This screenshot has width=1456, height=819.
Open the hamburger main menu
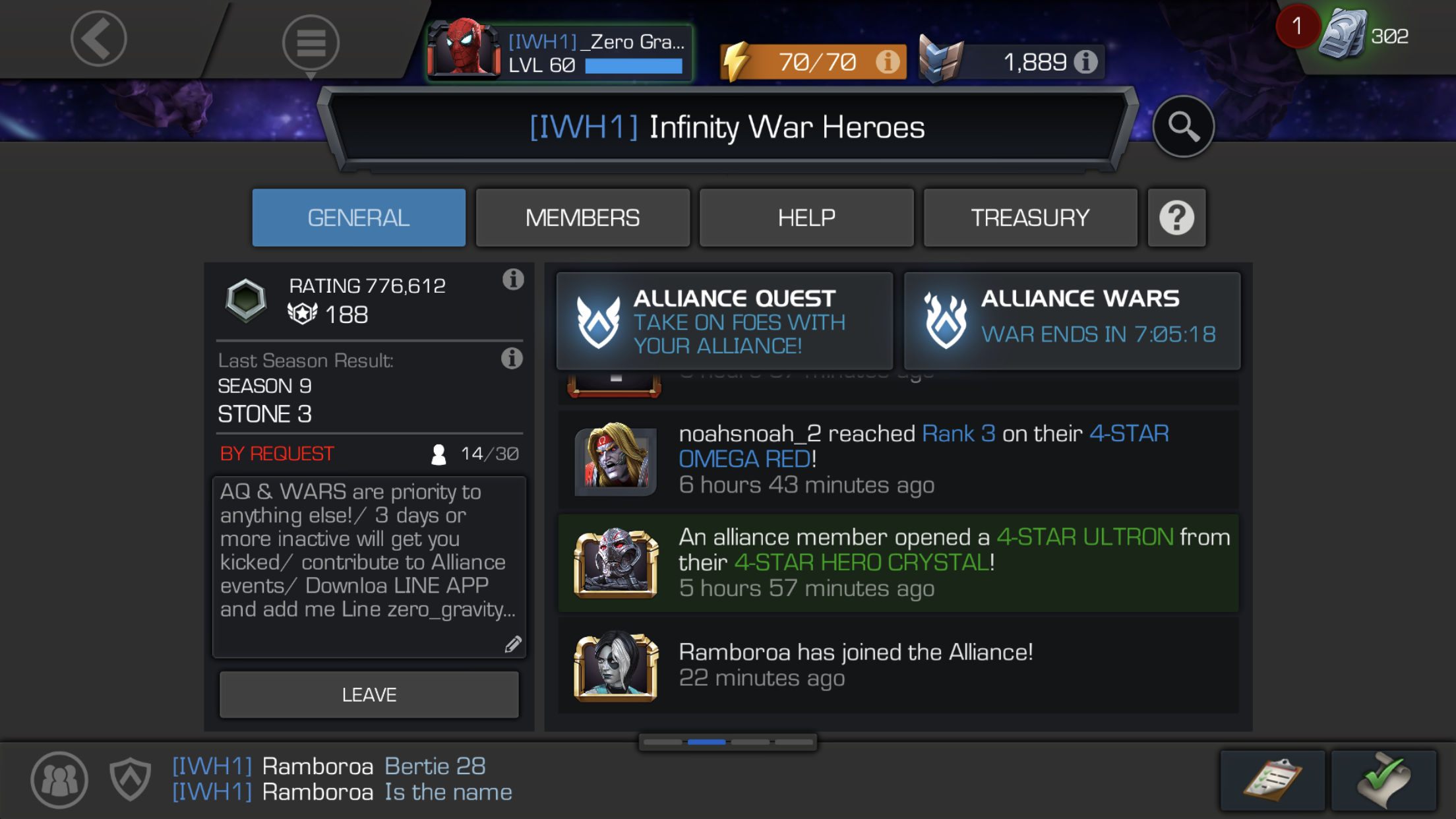click(311, 43)
